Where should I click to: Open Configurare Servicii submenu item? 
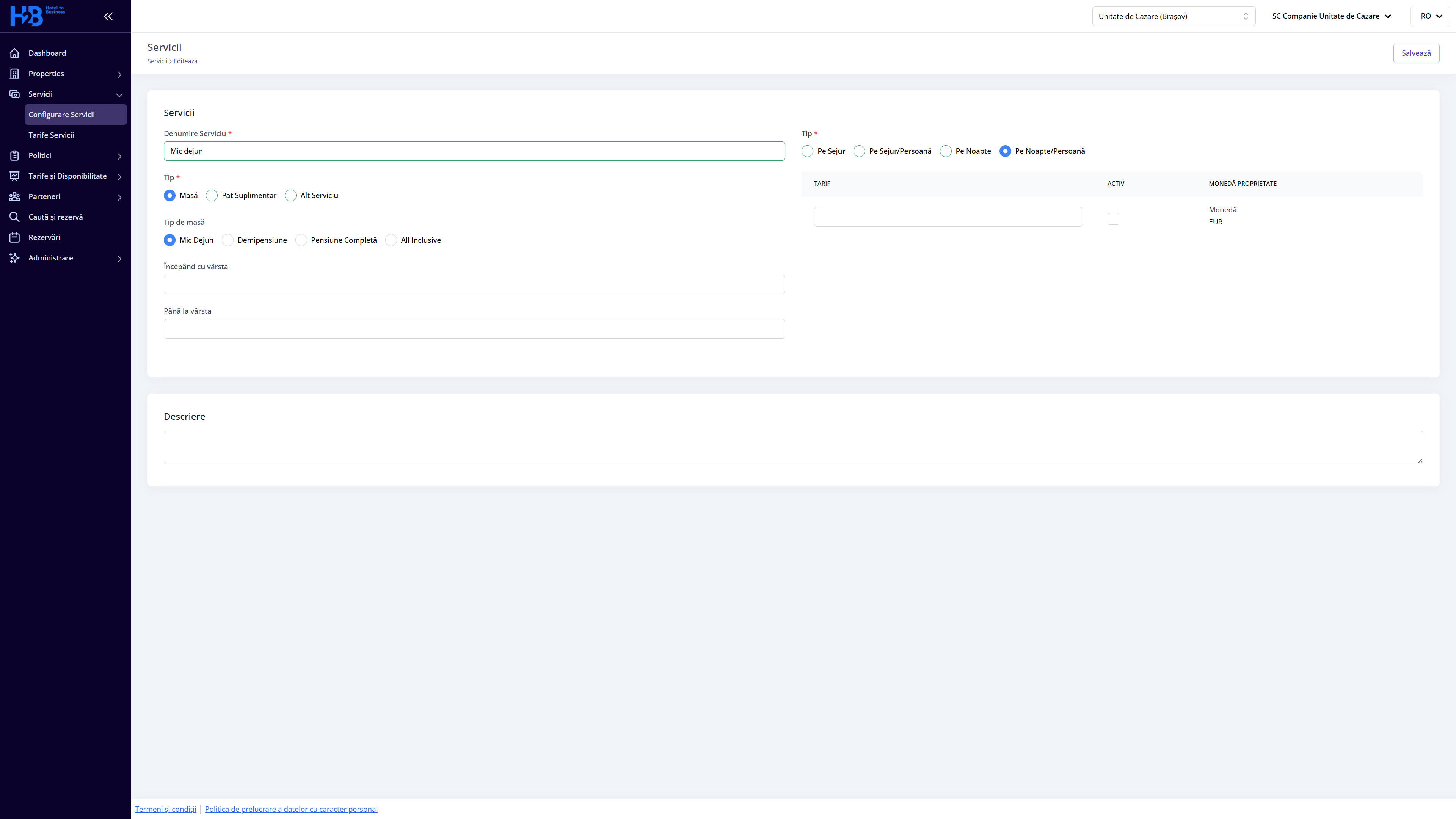tap(76, 115)
